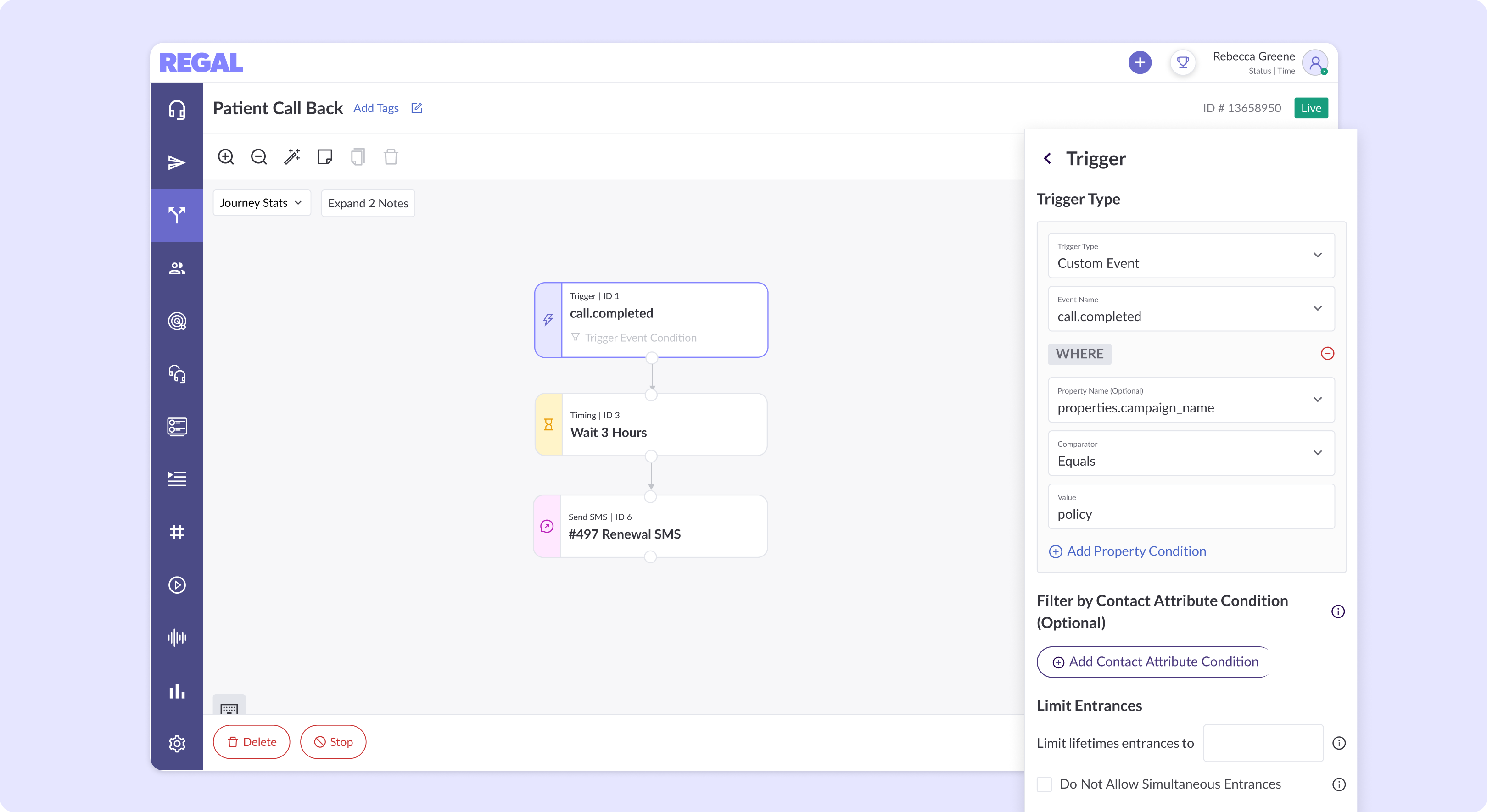Check Do Not Allow Simultaneous Entrances

[1044, 784]
